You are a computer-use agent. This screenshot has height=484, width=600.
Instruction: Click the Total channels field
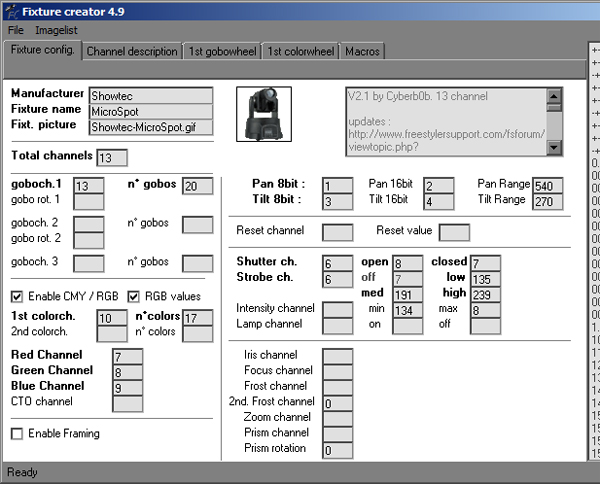(112, 158)
